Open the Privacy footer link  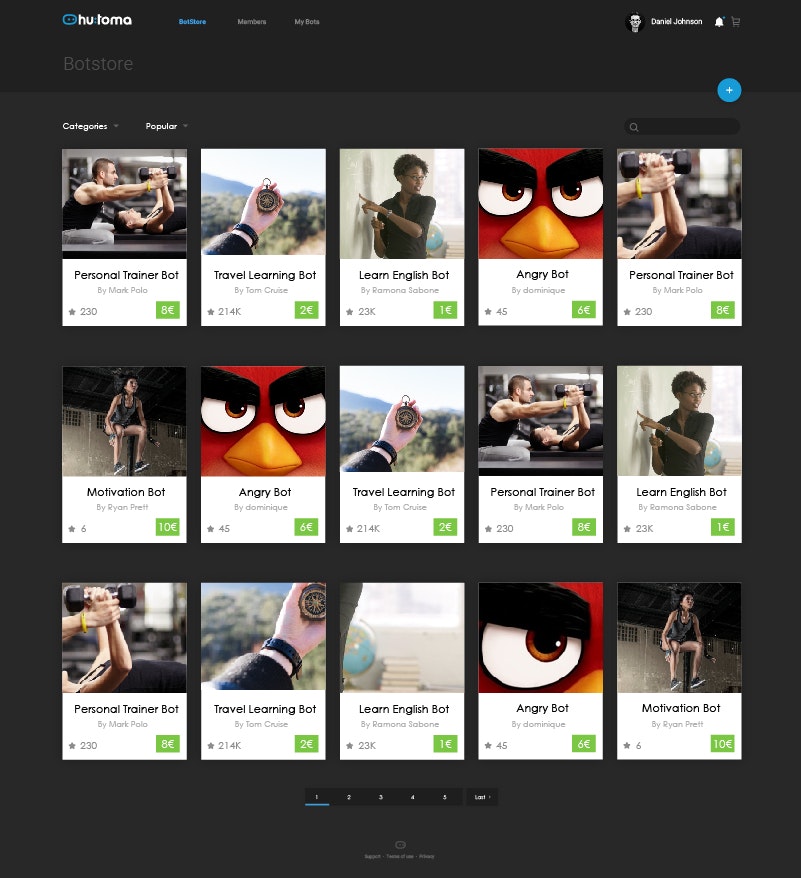pyautogui.click(x=427, y=856)
